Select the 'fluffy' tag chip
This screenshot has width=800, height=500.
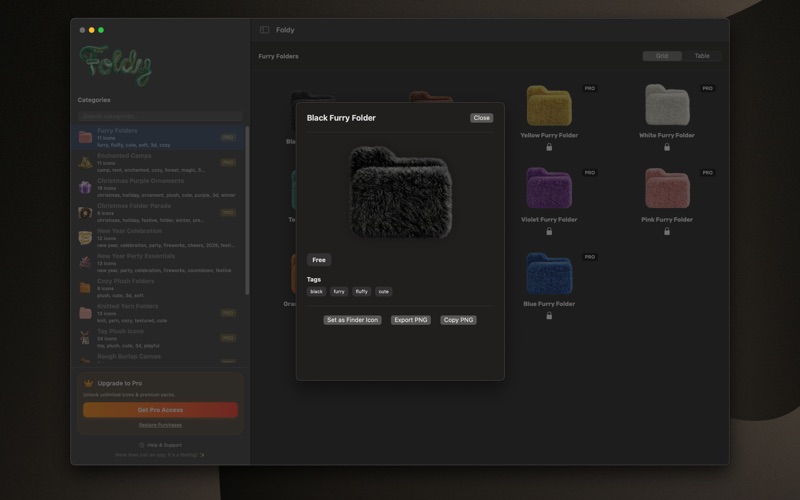tap(362, 291)
